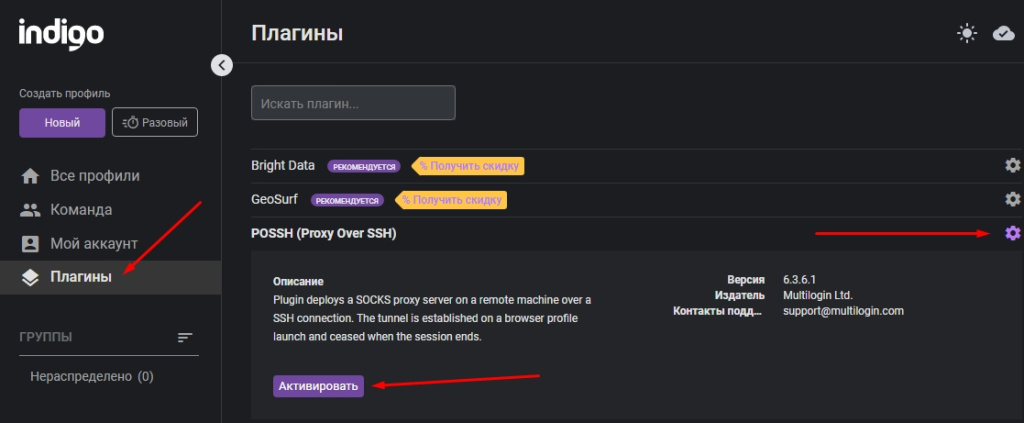
Task: Click РЕКОМЕНДУЕТСЯ badge next to GeoSurf
Action: (x=347, y=200)
